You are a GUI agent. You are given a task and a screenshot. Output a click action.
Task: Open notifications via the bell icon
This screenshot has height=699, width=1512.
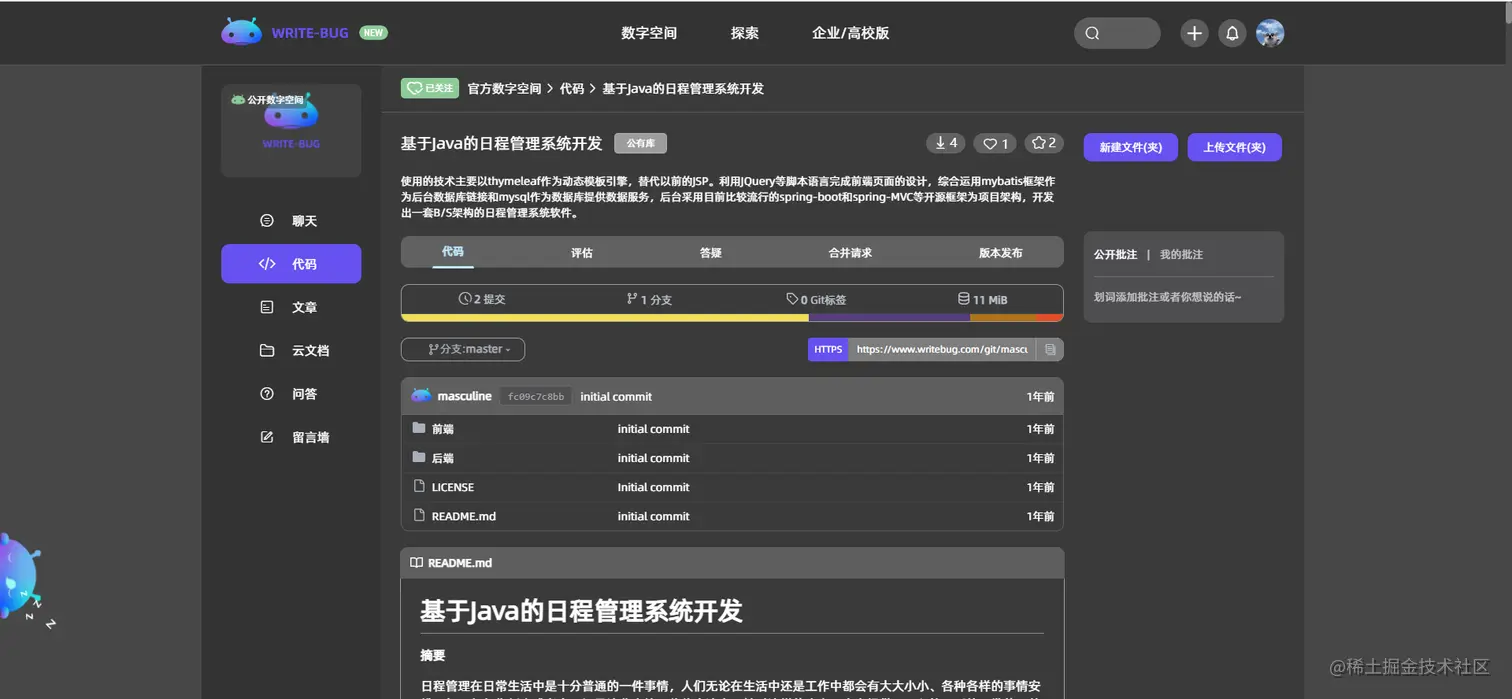coord(1231,32)
